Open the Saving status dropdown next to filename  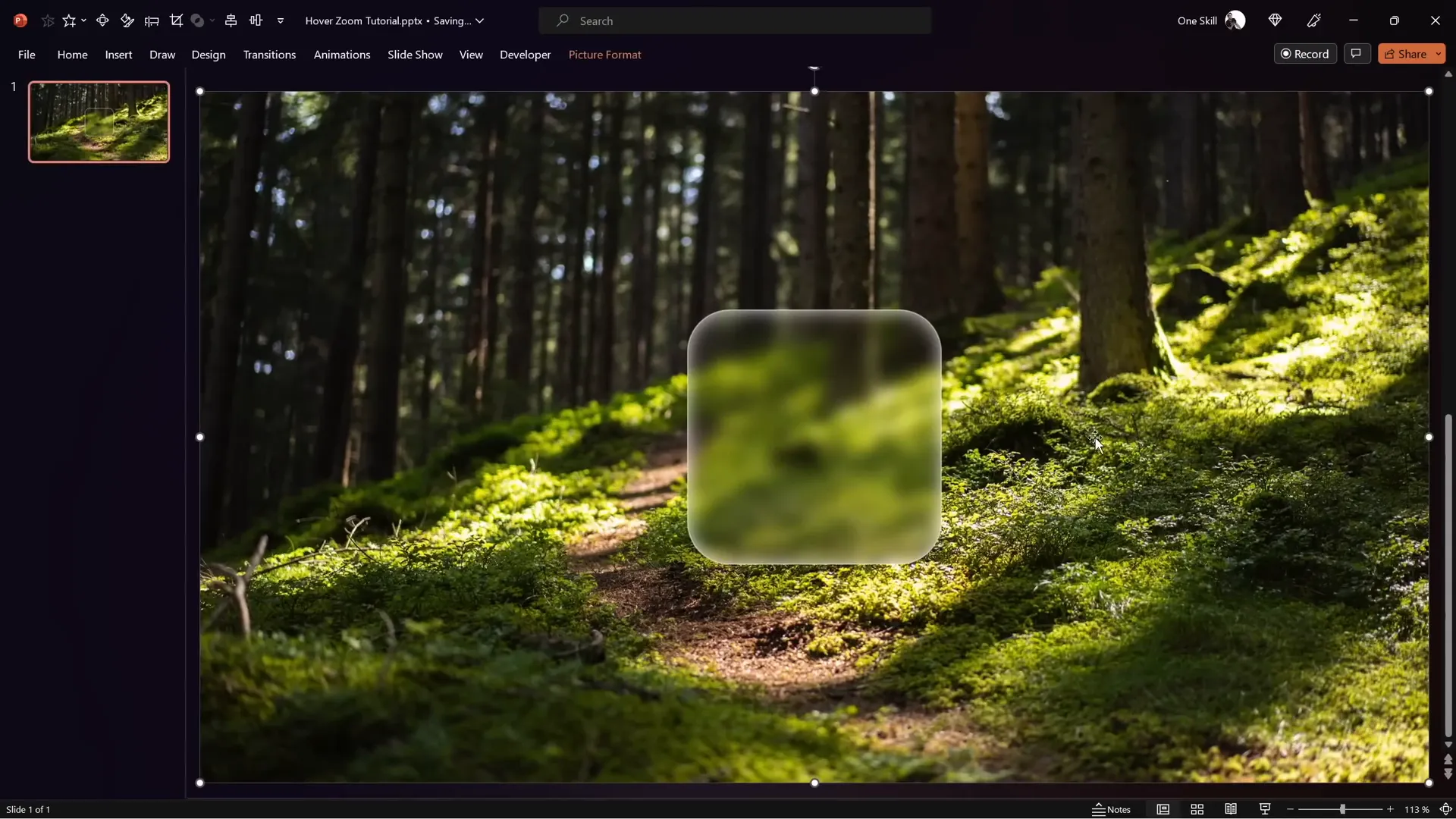(481, 20)
